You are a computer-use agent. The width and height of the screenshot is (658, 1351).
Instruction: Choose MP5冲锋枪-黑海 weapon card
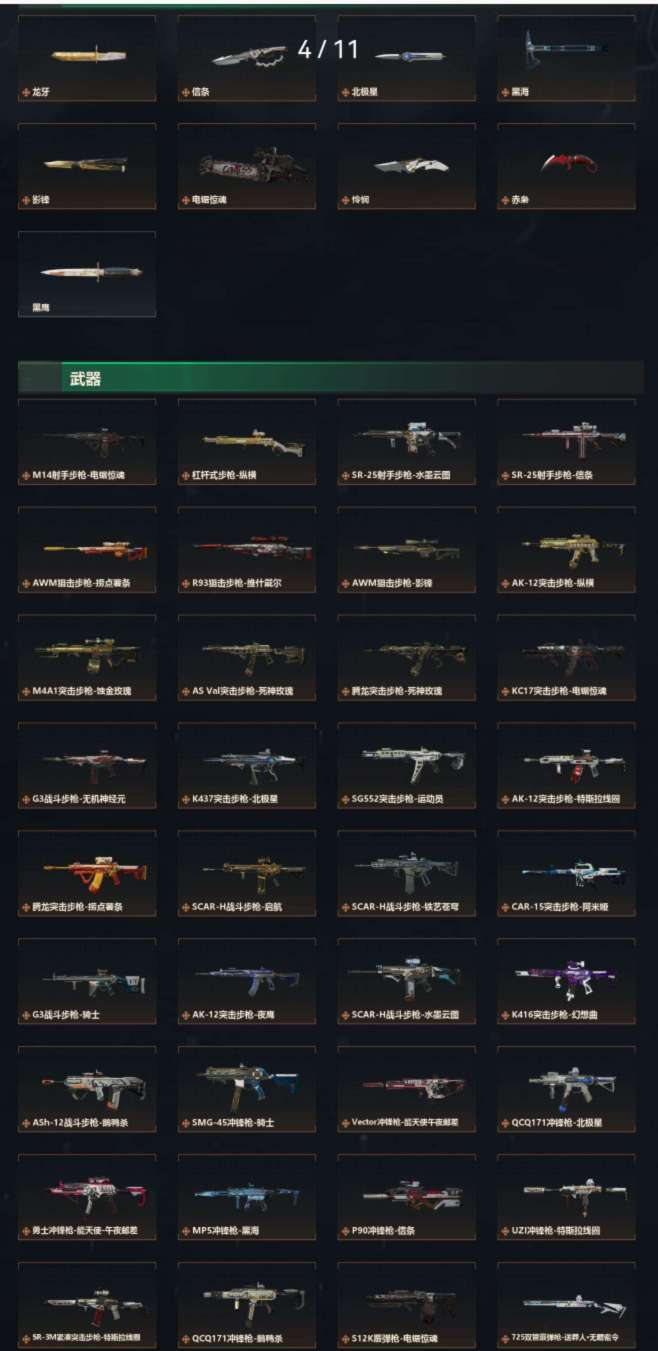247,1198
